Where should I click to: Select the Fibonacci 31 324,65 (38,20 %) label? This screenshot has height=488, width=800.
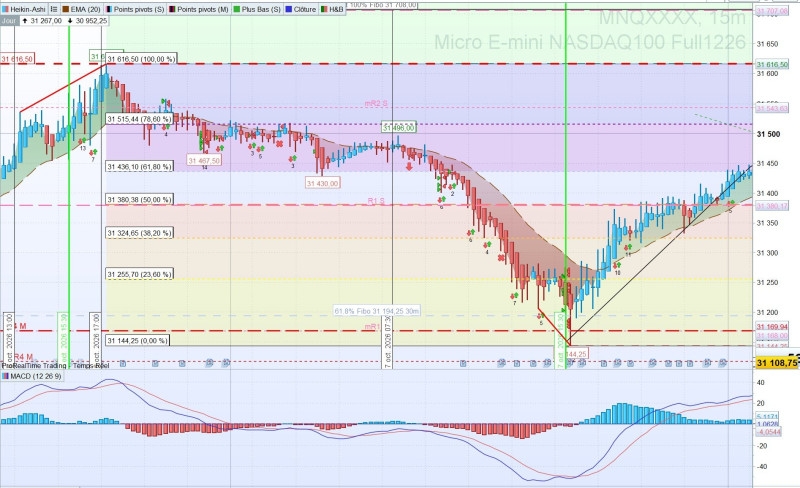click(x=139, y=233)
